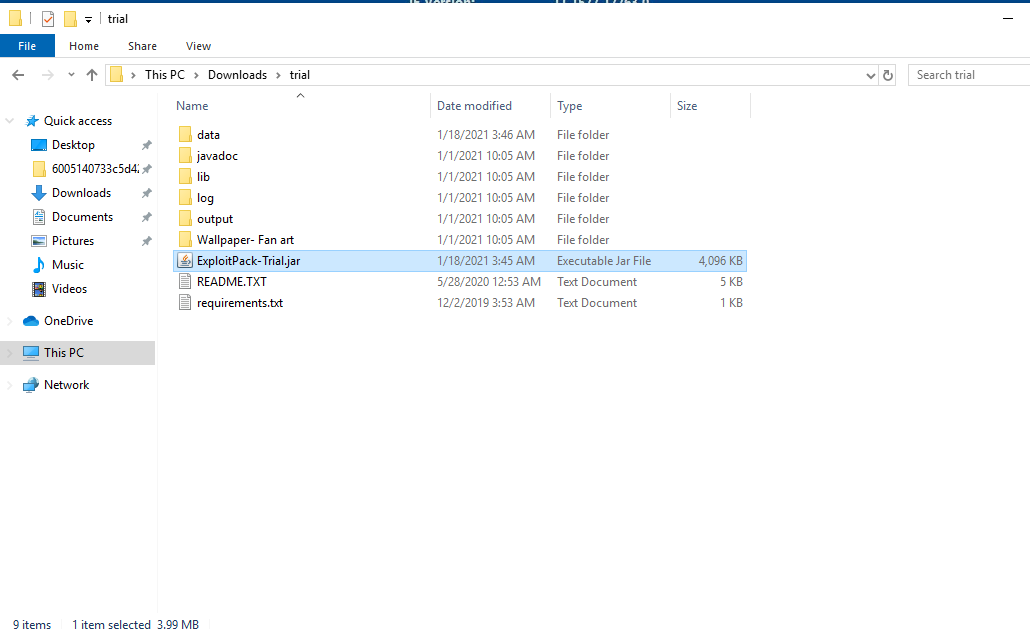Click the Properties icon in the title bar

point(47,19)
